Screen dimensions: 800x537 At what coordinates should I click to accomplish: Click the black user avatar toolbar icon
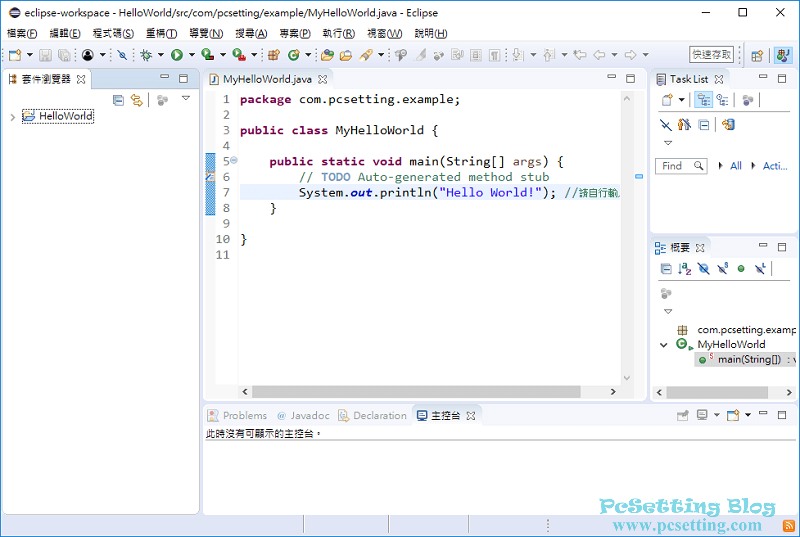(88, 55)
